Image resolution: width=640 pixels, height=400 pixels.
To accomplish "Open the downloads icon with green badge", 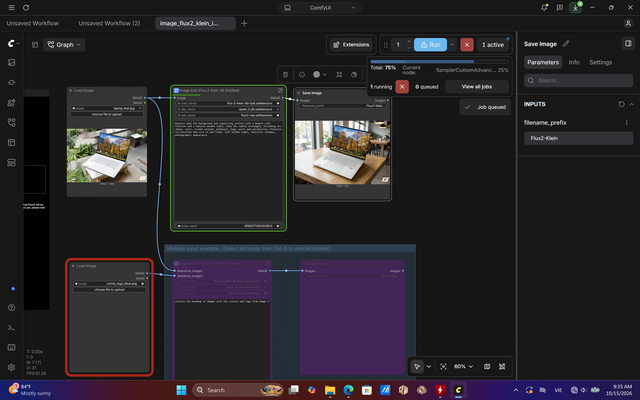I will coord(575,8).
